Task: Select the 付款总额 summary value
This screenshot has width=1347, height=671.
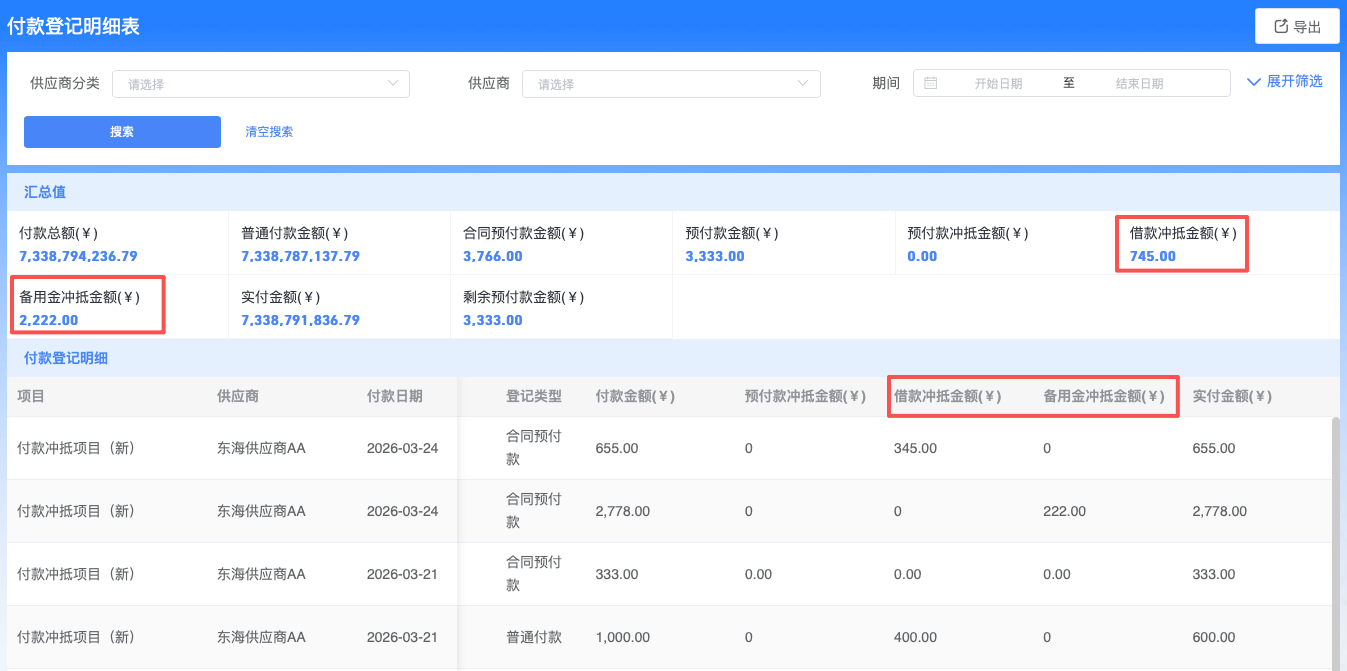Action: 78,256
